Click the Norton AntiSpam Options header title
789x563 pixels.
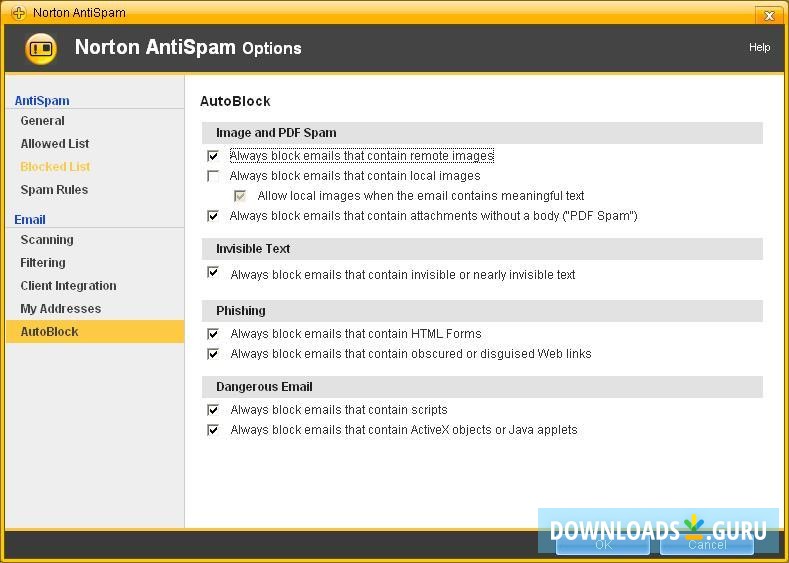point(188,47)
